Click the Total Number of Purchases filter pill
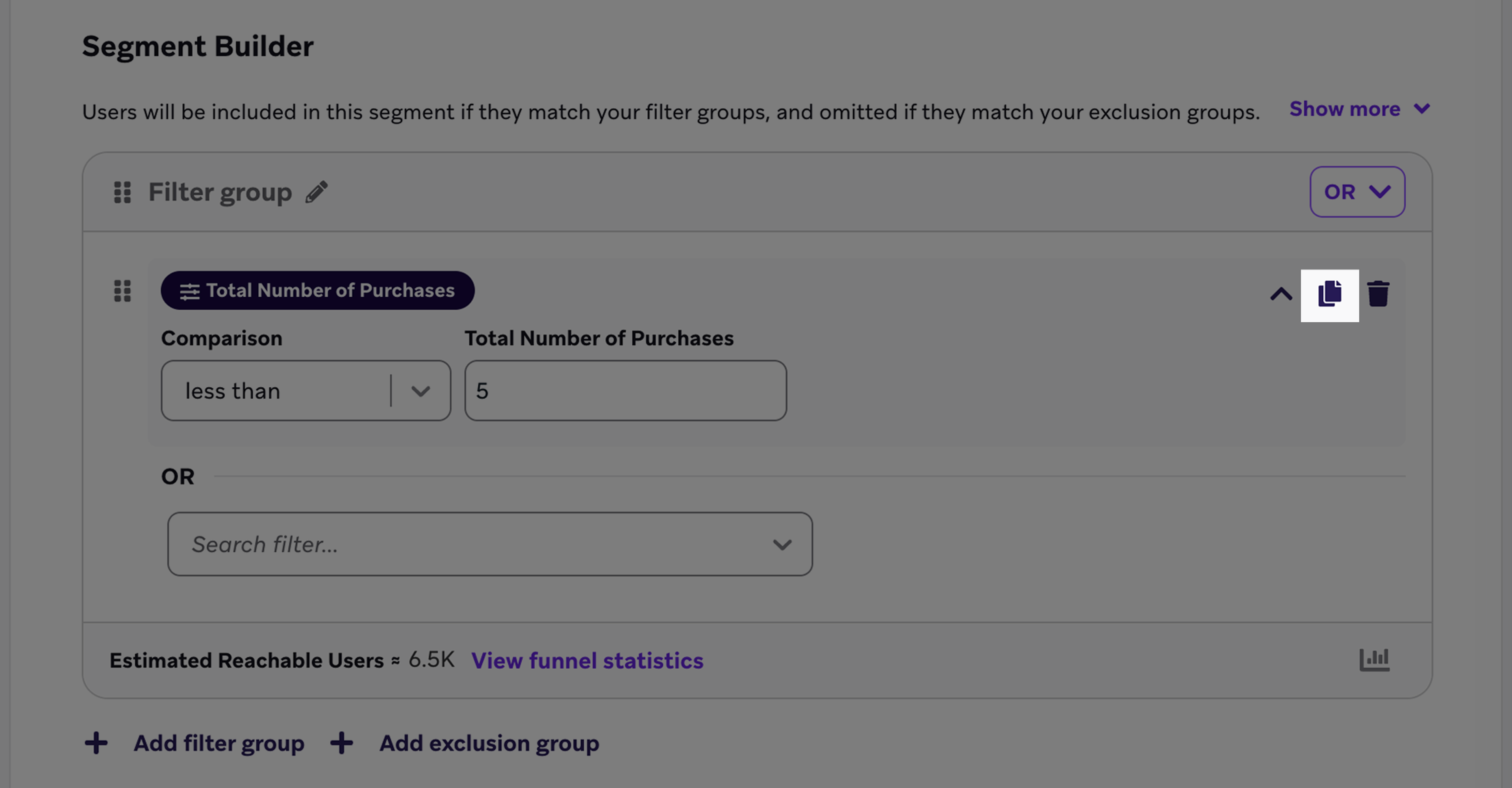Screen dimensions: 1512x788 317,290
